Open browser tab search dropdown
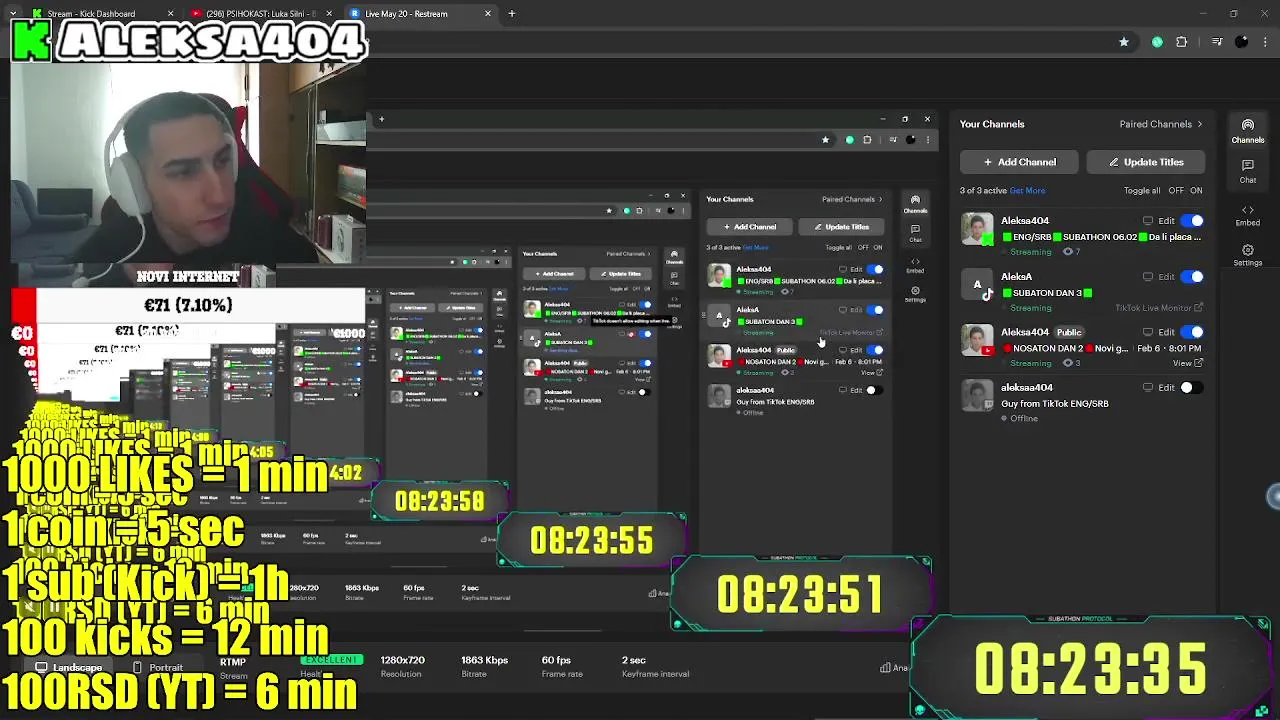The image size is (1280, 720). pos(12,14)
